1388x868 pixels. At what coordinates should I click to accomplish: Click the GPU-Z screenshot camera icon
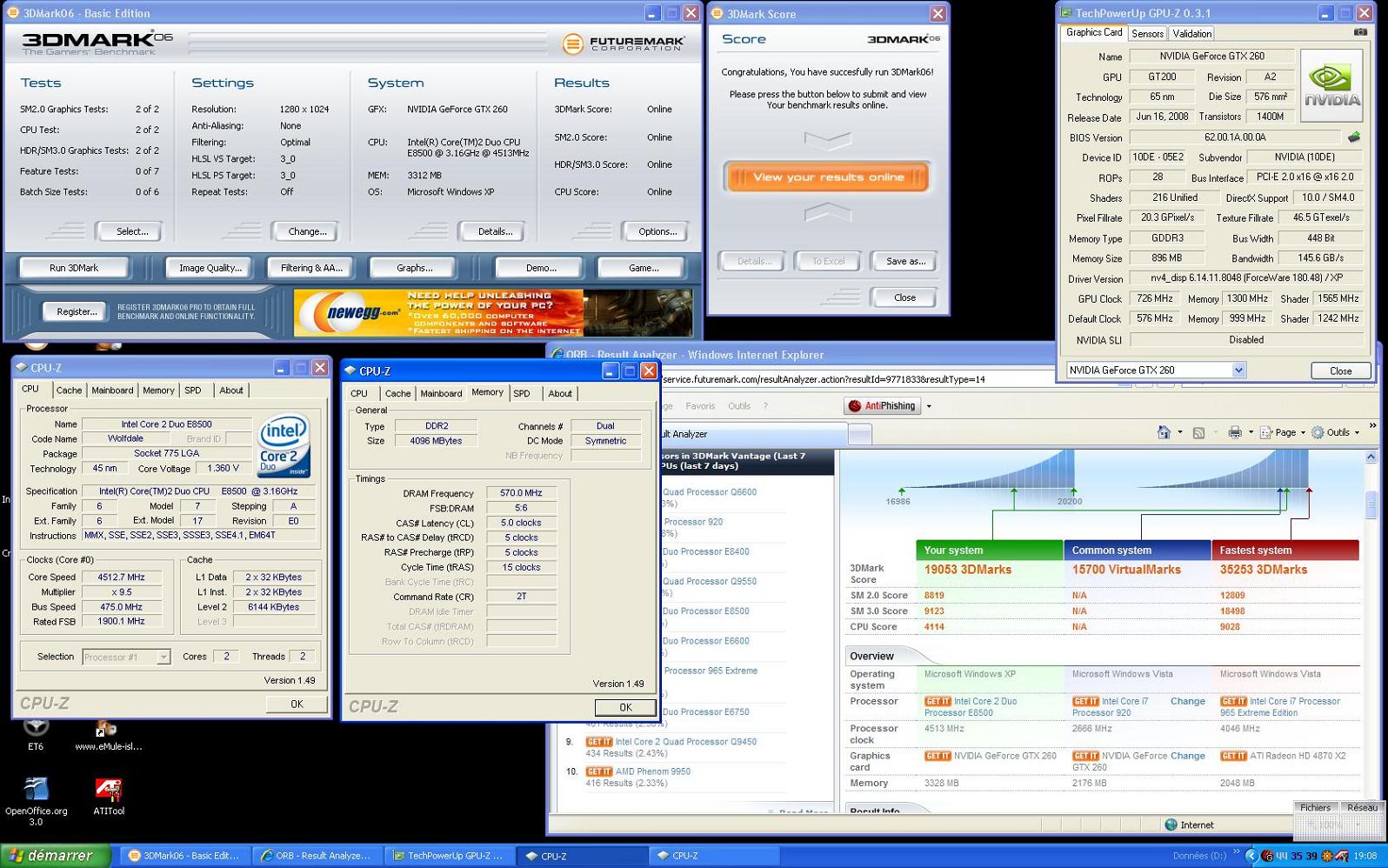click(x=1360, y=32)
